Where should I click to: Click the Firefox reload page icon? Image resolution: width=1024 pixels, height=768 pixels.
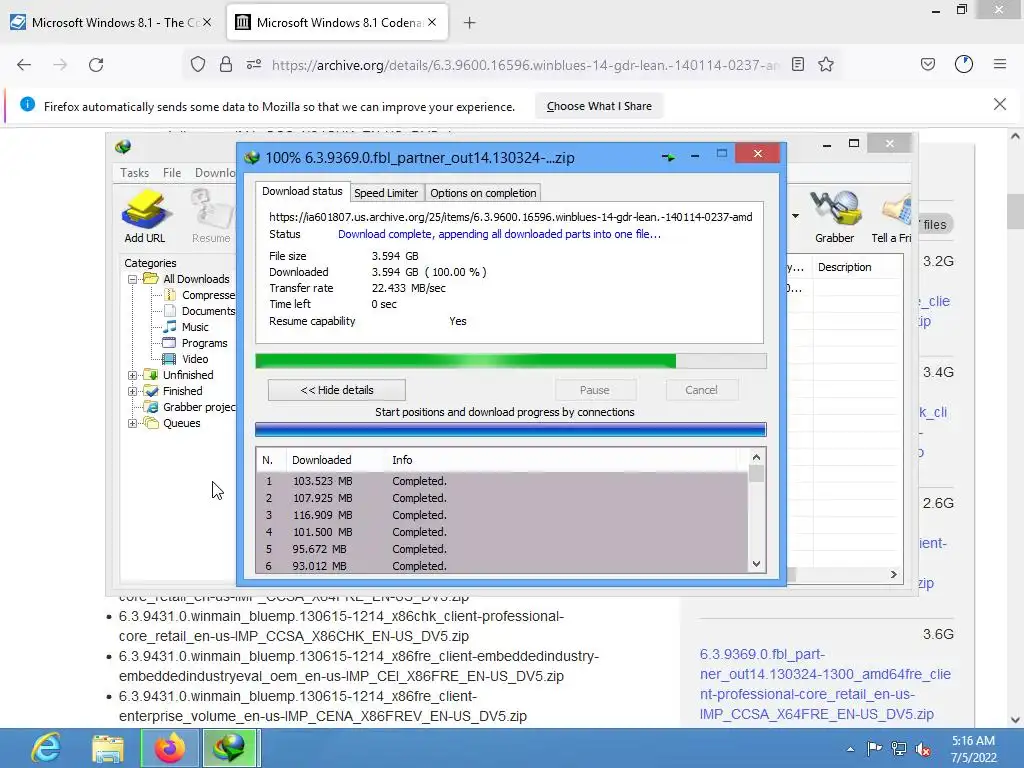pos(96,65)
